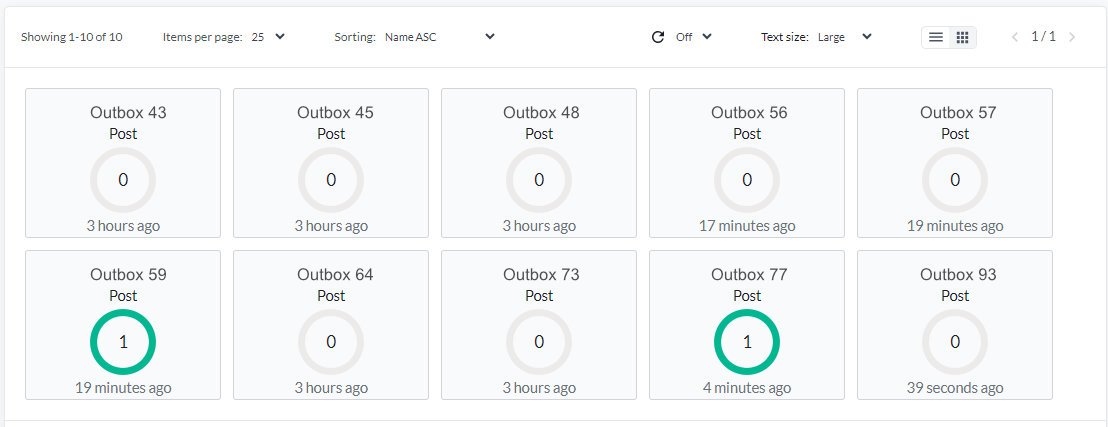
Task: Open the Outbox 43 card
Action: coord(123,163)
